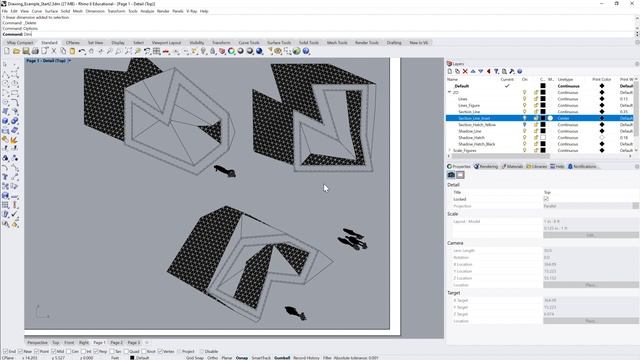Toggle Gumball in the status bar
640x360 pixels.
click(282, 358)
